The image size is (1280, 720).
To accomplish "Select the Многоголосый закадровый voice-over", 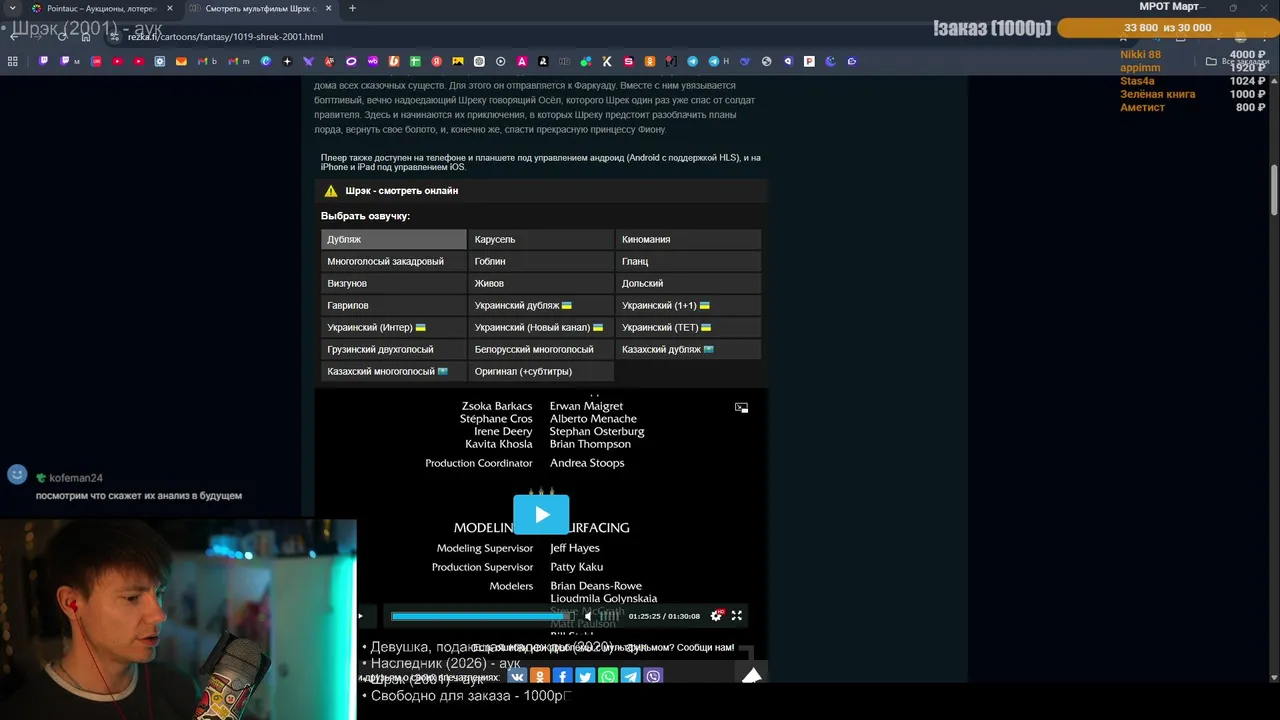I will (x=393, y=262).
